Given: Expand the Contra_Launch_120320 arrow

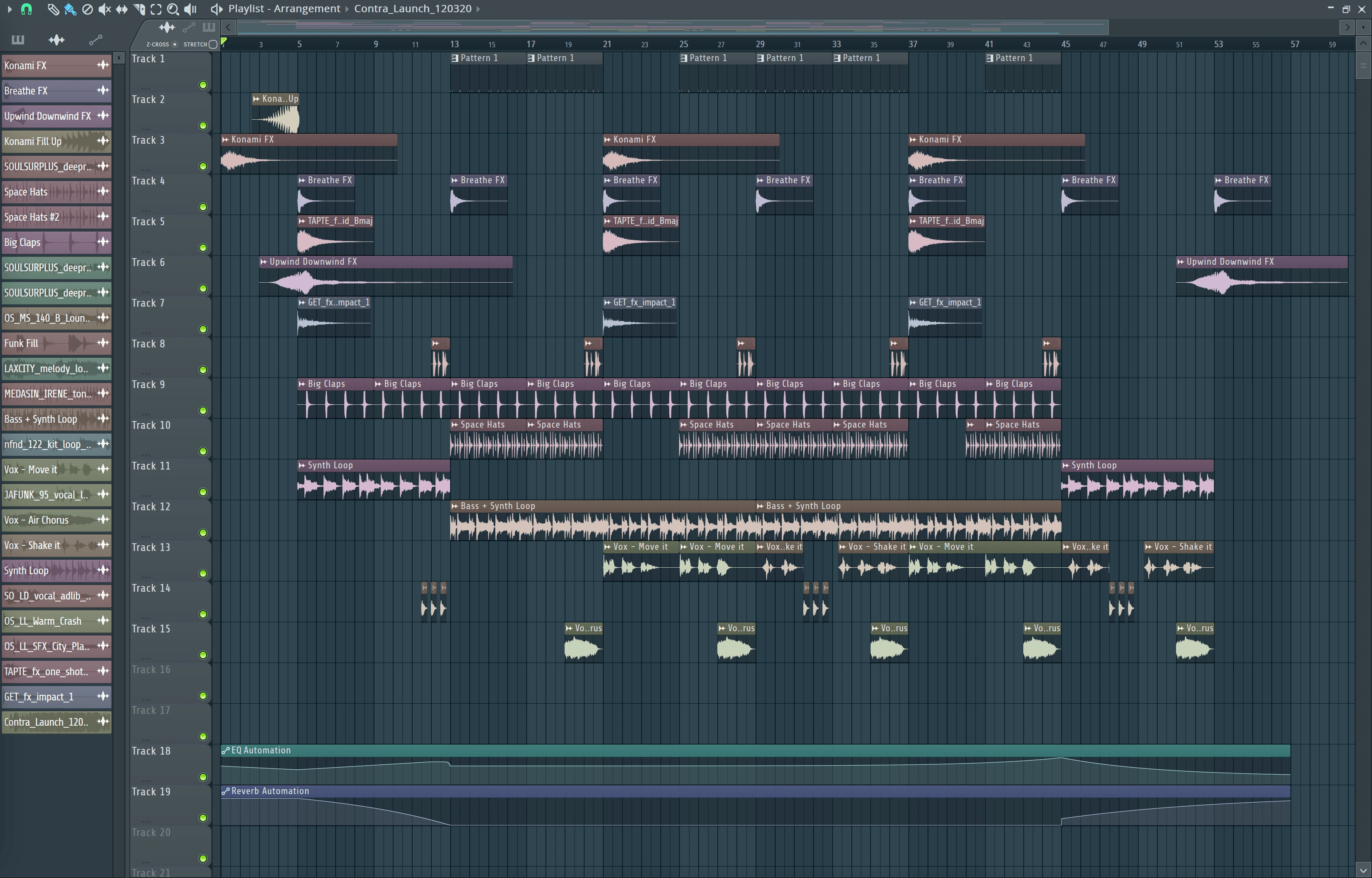Looking at the screenshot, I should [478, 9].
